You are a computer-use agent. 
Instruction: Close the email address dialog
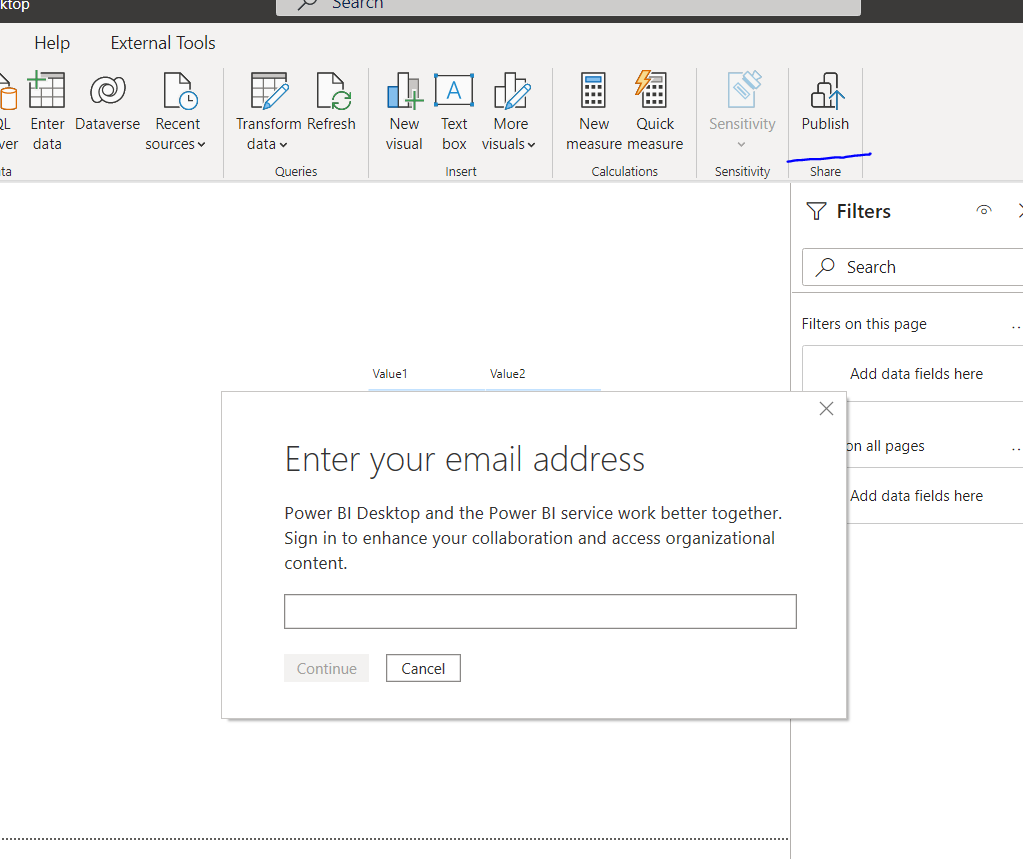click(826, 408)
